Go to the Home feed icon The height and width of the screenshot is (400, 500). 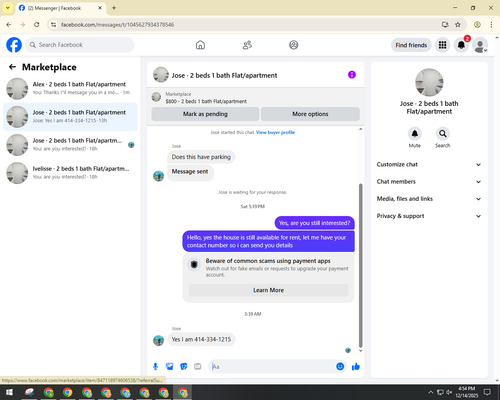[x=200, y=45]
